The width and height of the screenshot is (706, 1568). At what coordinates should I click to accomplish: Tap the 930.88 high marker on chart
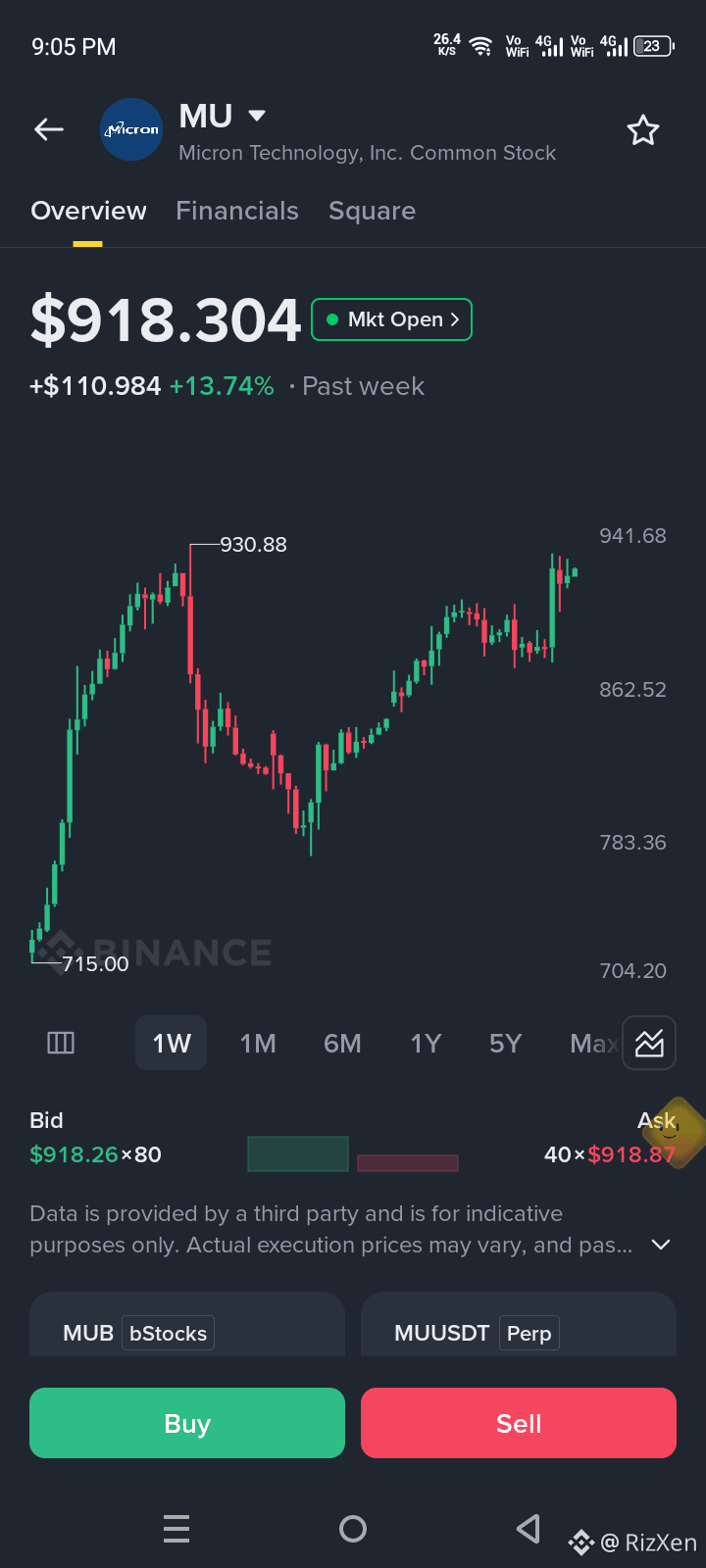[253, 545]
